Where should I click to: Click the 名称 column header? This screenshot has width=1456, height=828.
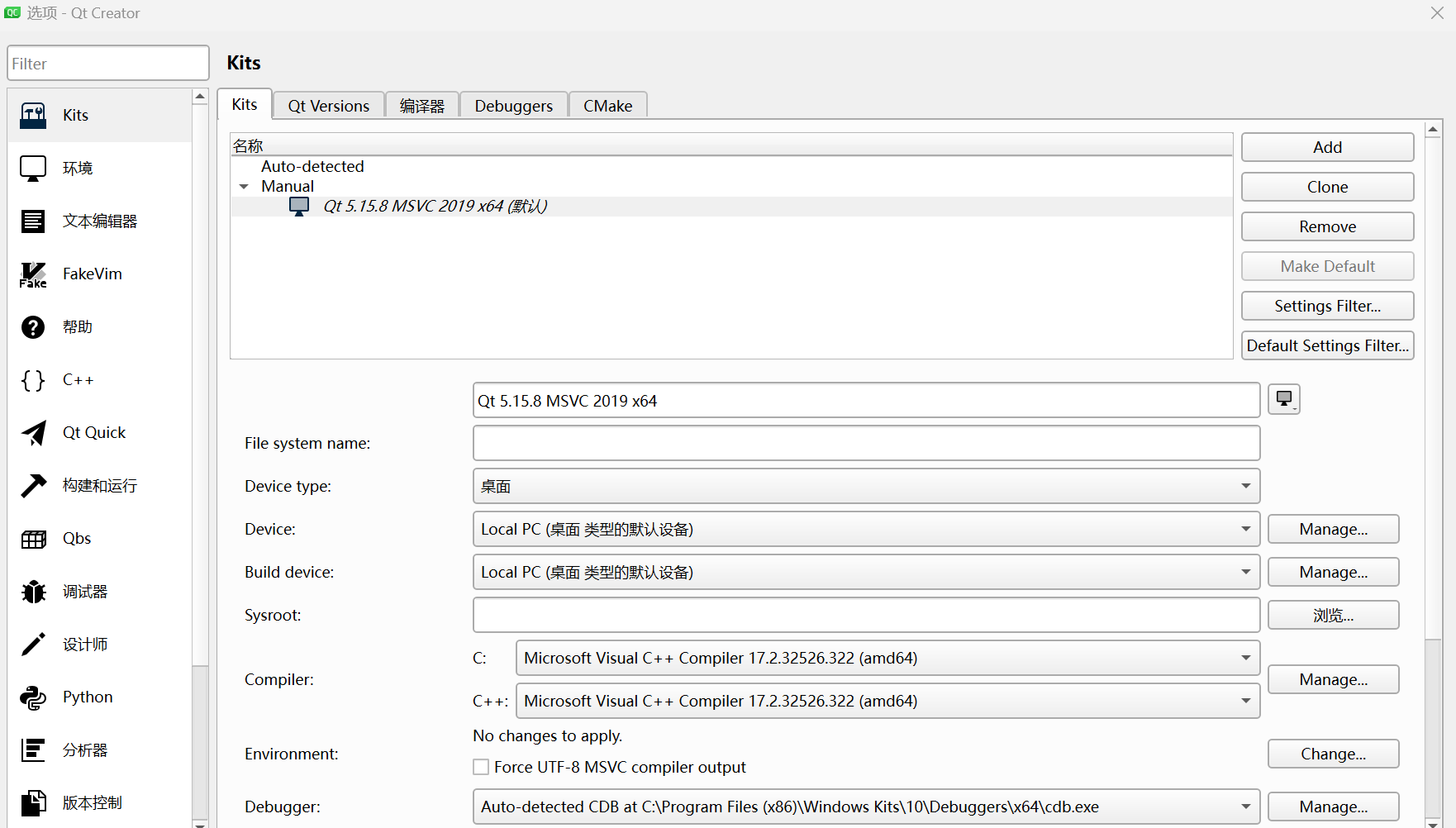point(731,146)
